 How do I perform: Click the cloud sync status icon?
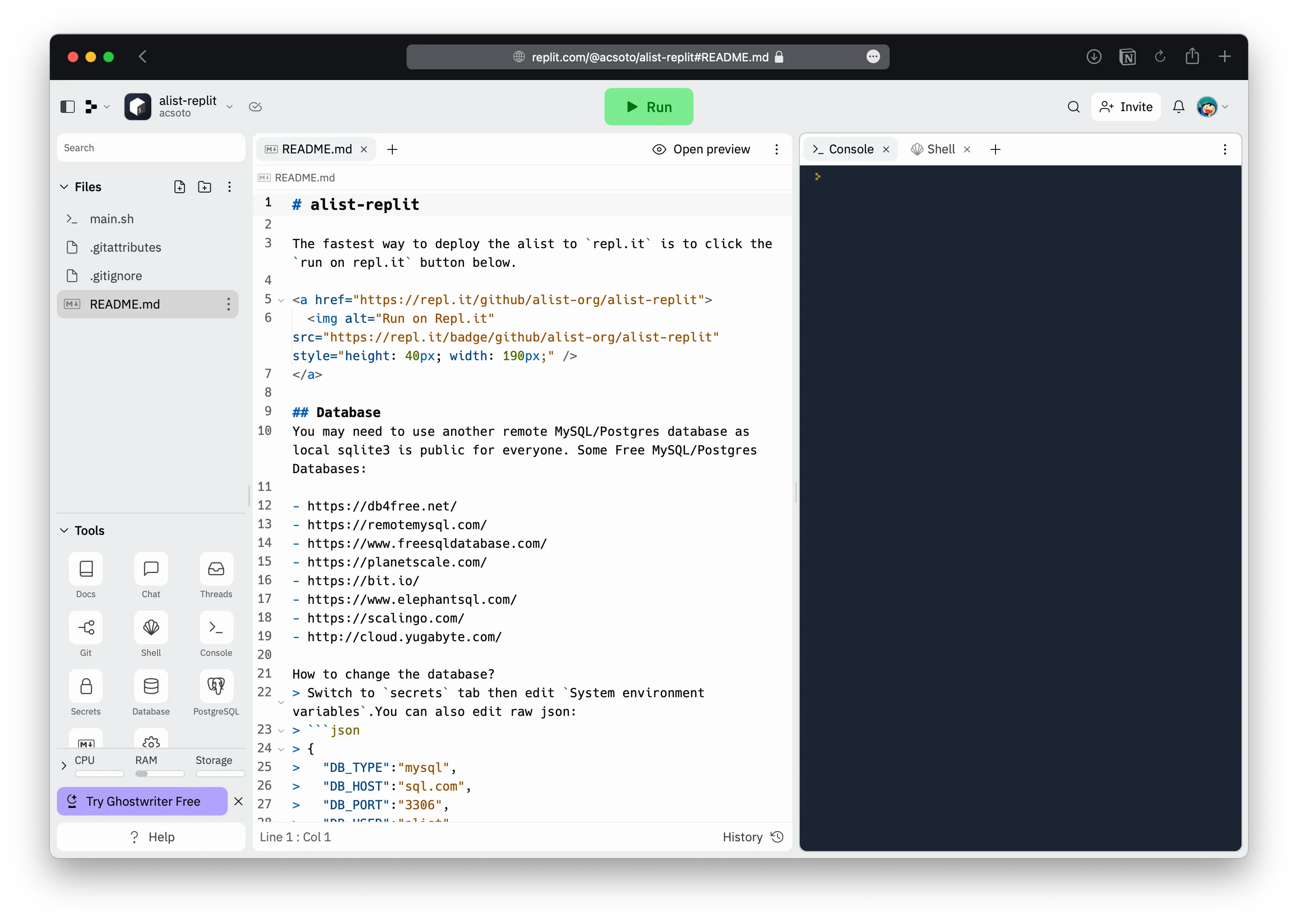click(255, 107)
